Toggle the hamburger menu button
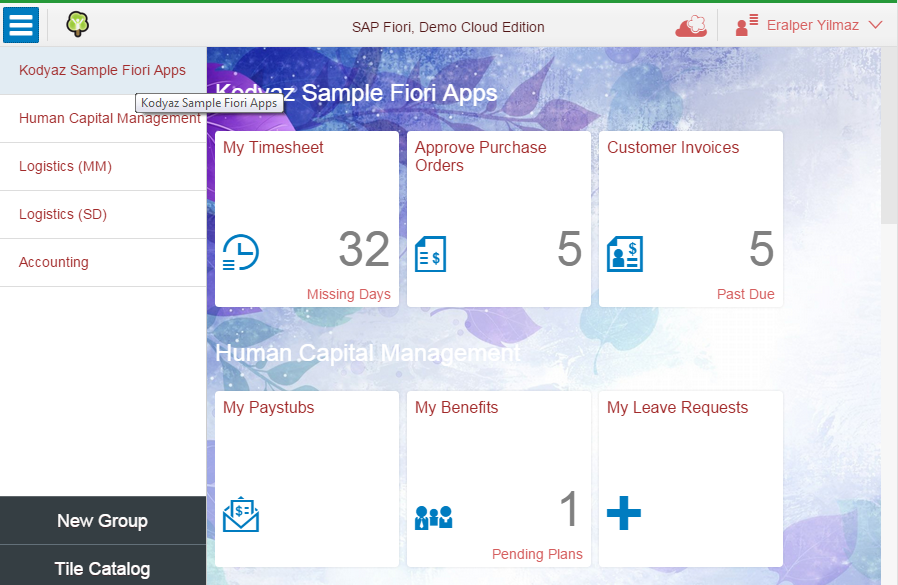This screenshot has height=585, width=898. (21, 25)
